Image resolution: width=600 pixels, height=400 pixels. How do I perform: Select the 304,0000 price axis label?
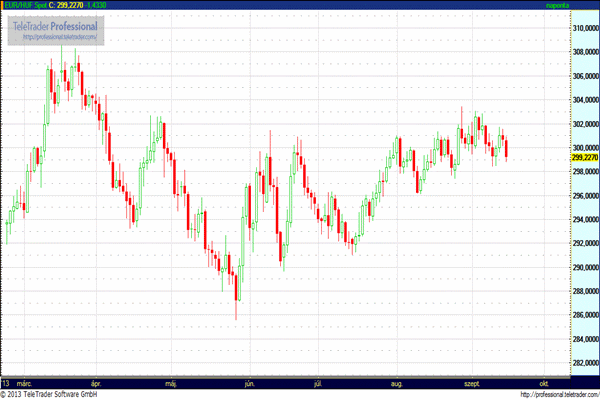585,100
